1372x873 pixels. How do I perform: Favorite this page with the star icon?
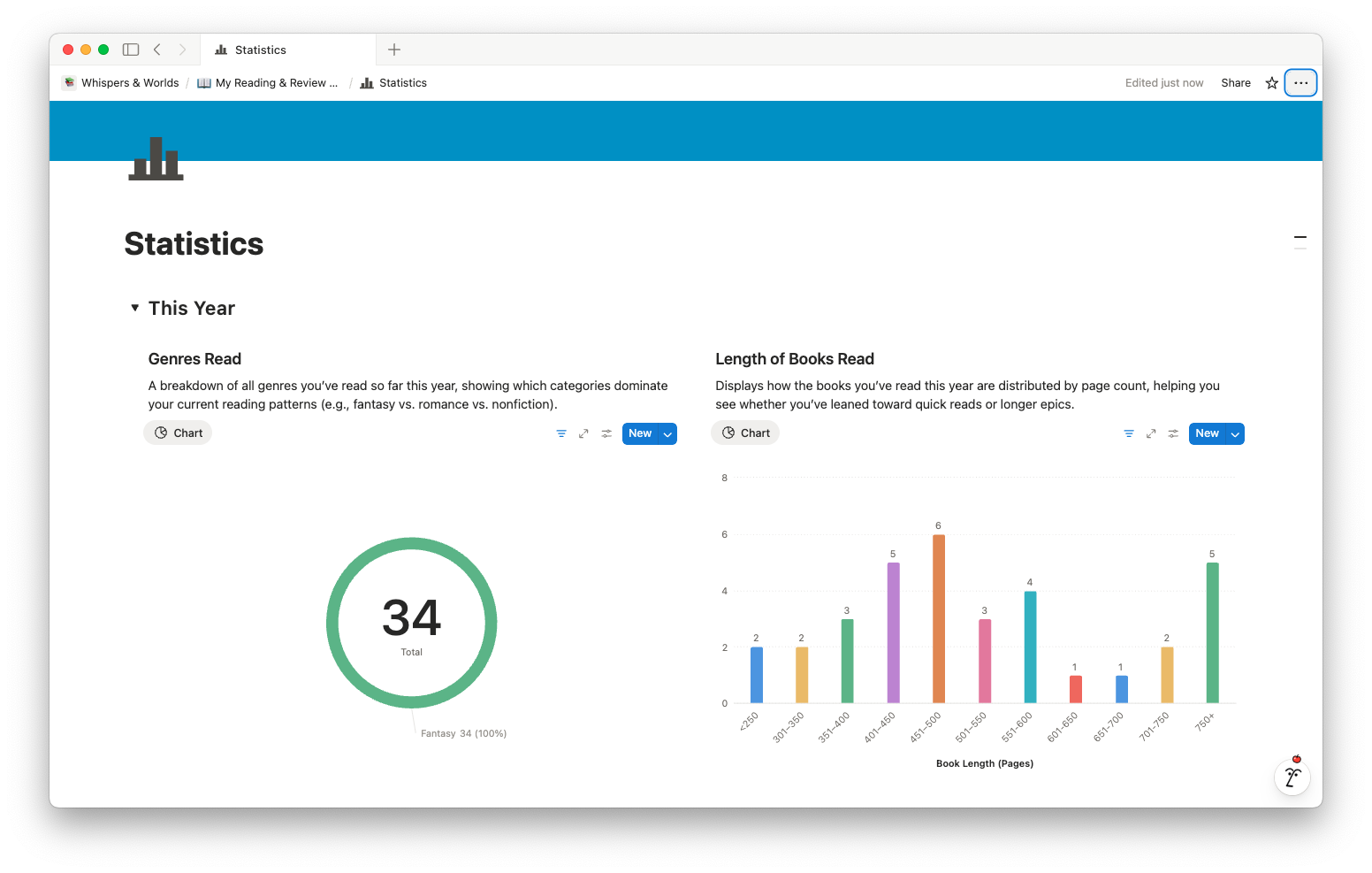coord(1272,83)
